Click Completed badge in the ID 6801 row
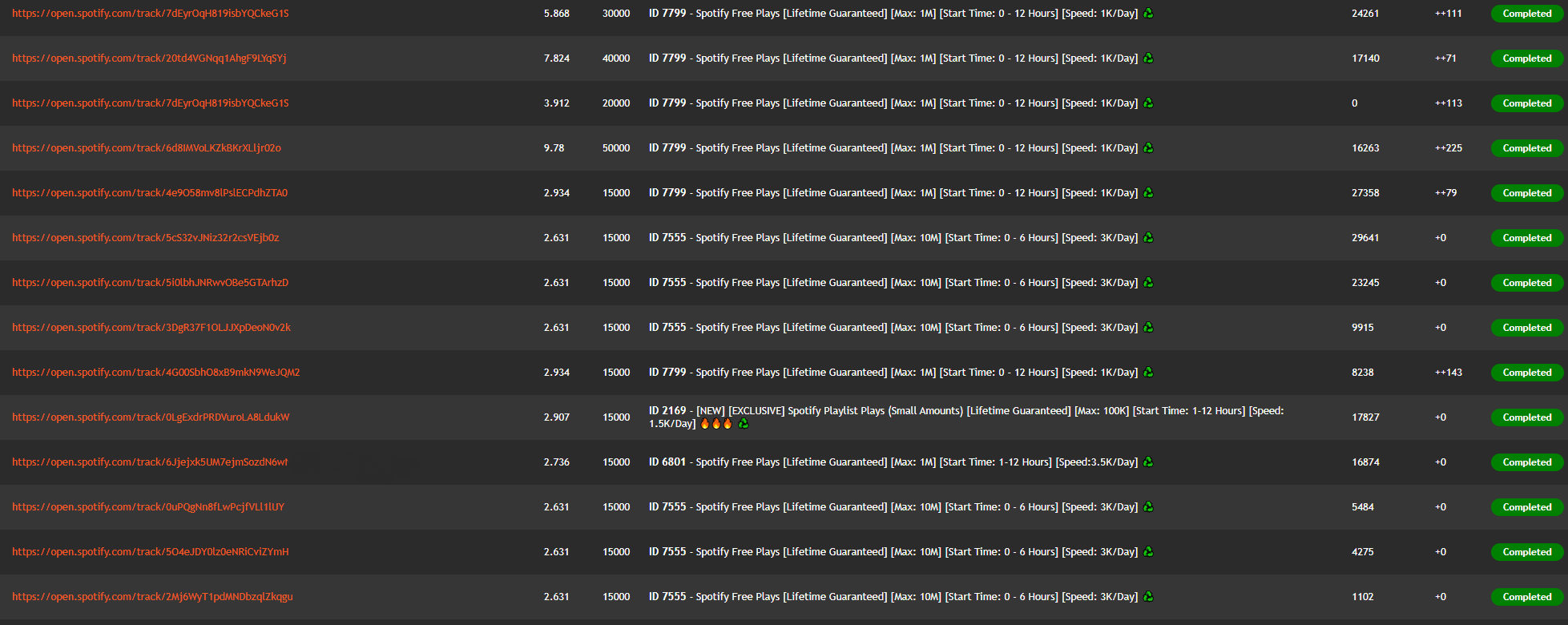The height and width of the screenshot is (625, 1568). point(1526,462)
